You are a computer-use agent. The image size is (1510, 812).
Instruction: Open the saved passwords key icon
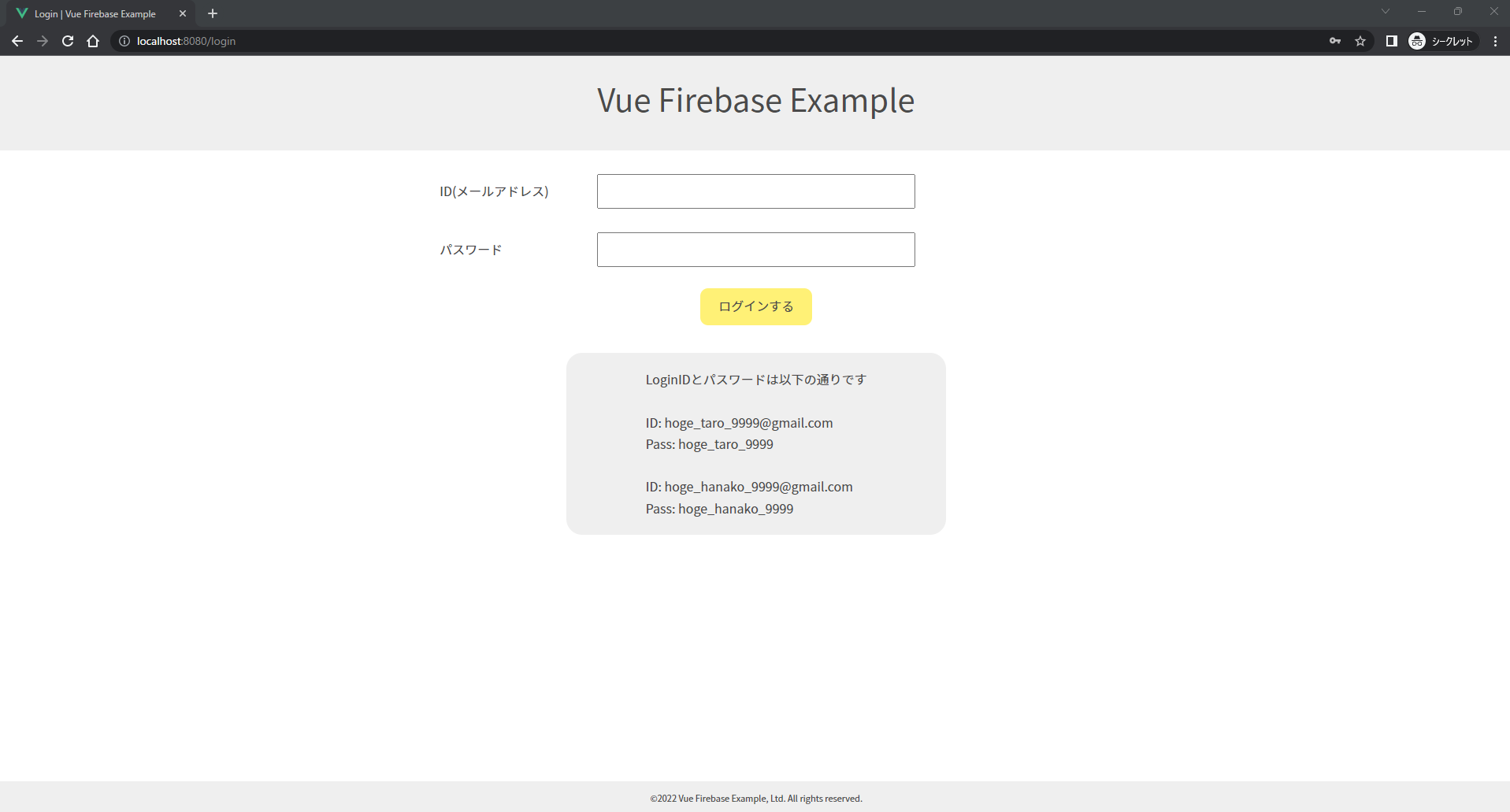tap(1334, 41)
